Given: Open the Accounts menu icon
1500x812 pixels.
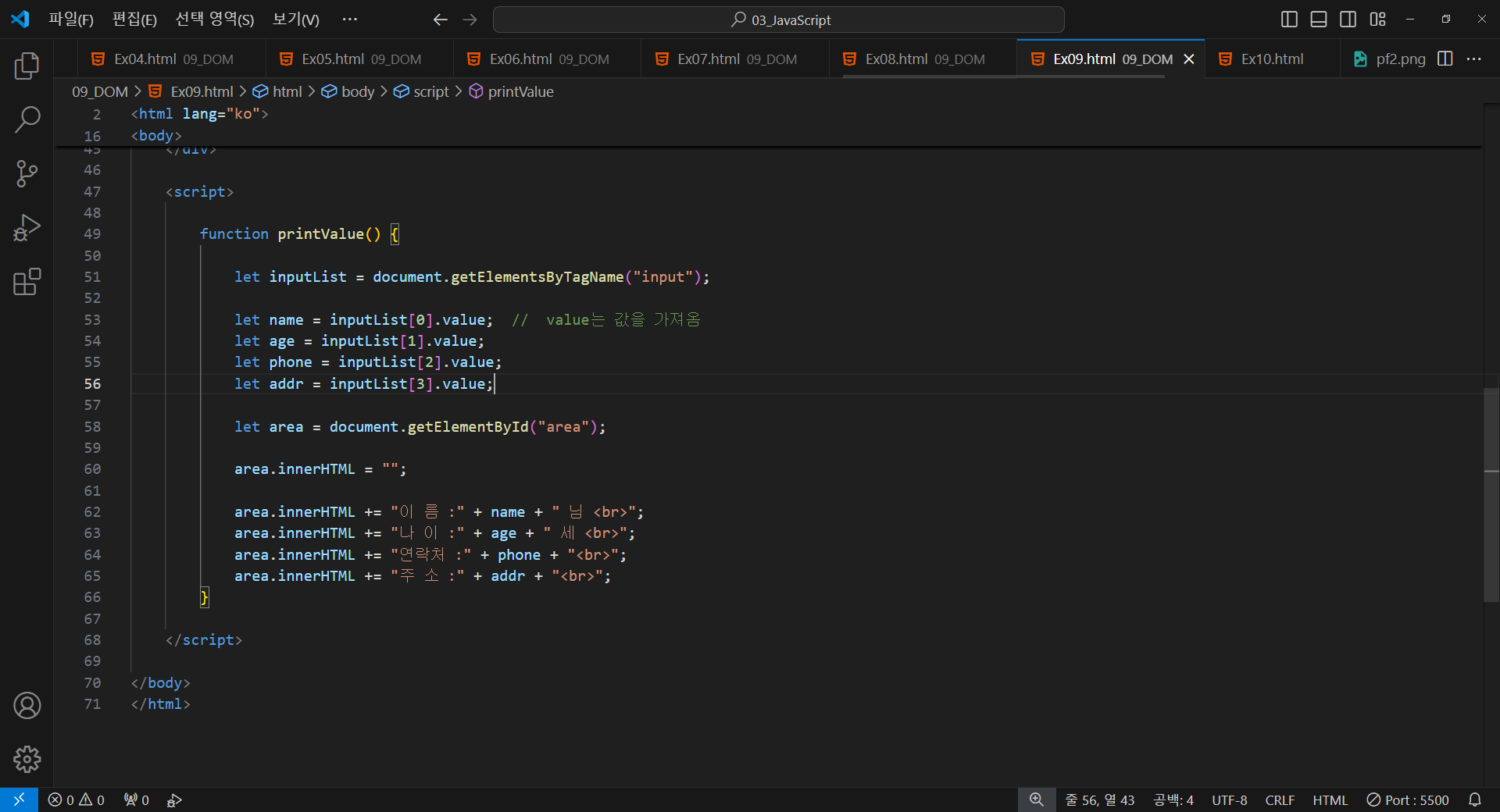Looking at the screenshot, I should 27,705.
